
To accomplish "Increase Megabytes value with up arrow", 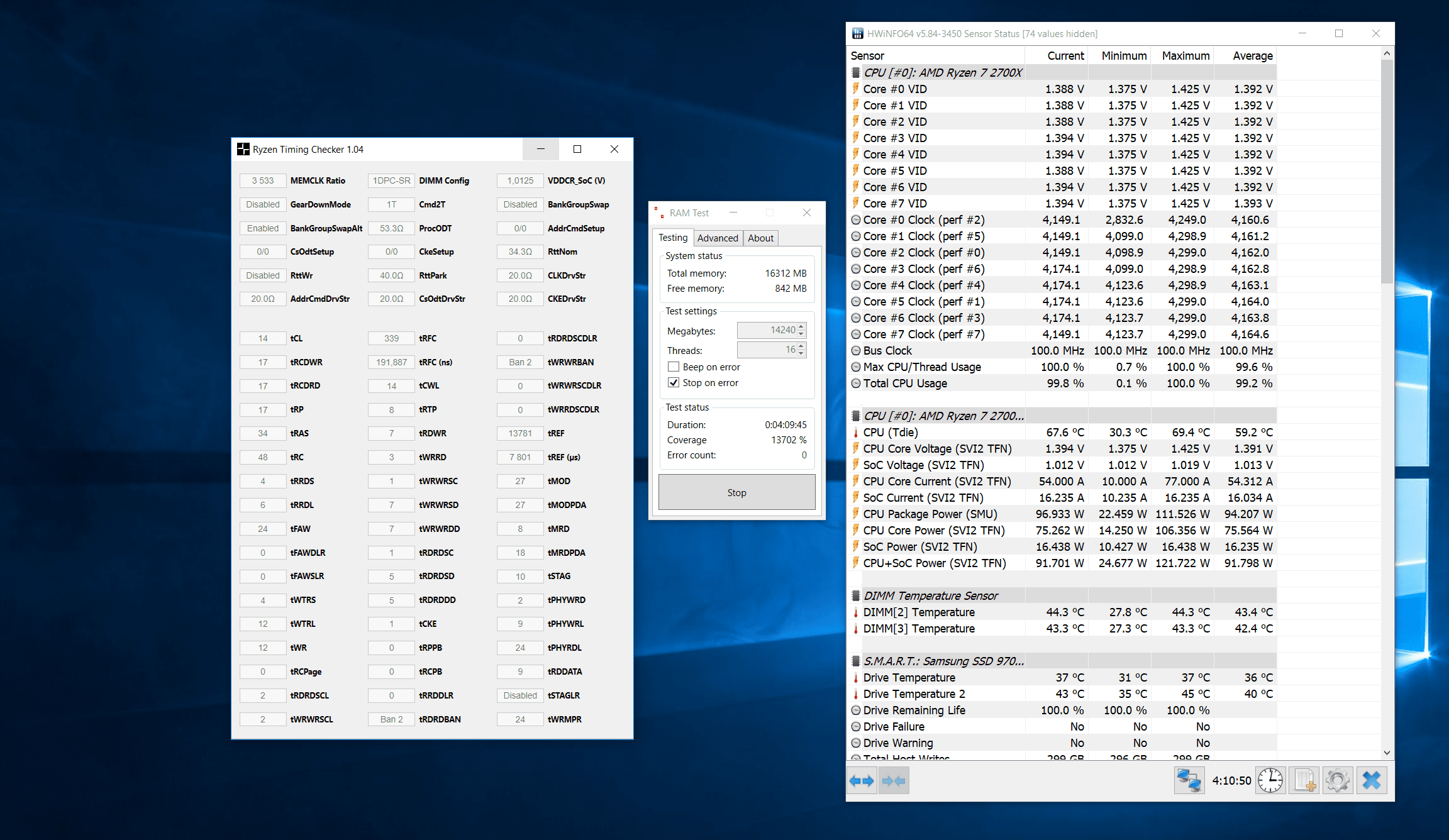I will 801,326.
